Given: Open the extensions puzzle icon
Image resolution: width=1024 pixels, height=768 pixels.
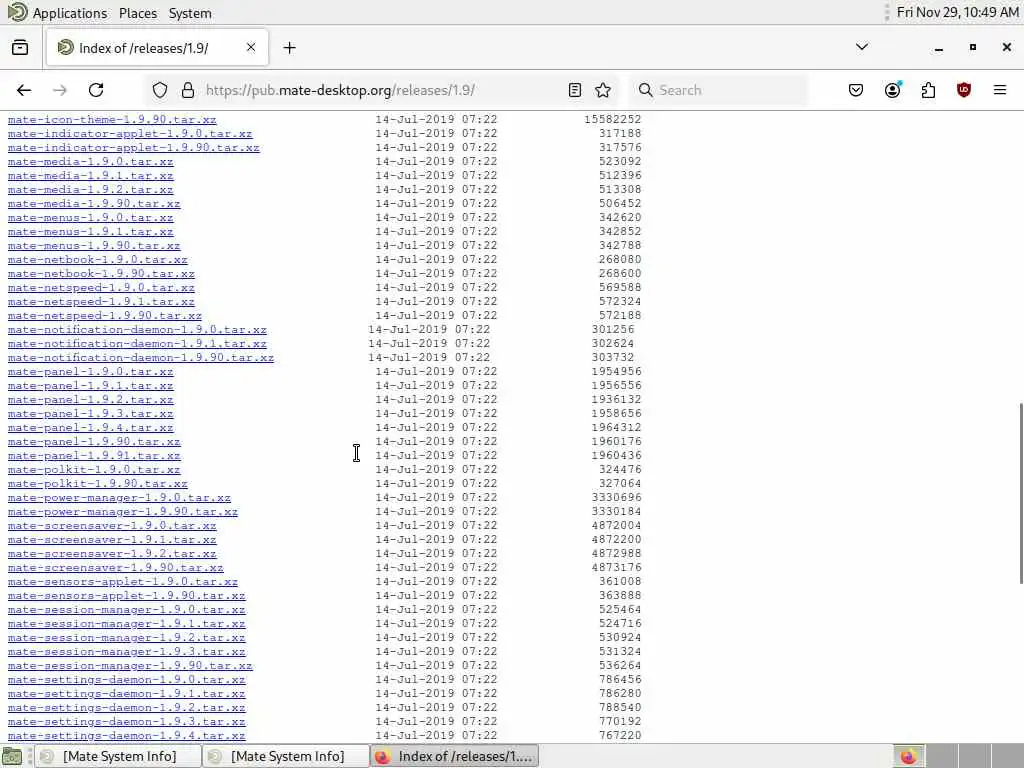Looking at the screenshot, I should [928, 90].
